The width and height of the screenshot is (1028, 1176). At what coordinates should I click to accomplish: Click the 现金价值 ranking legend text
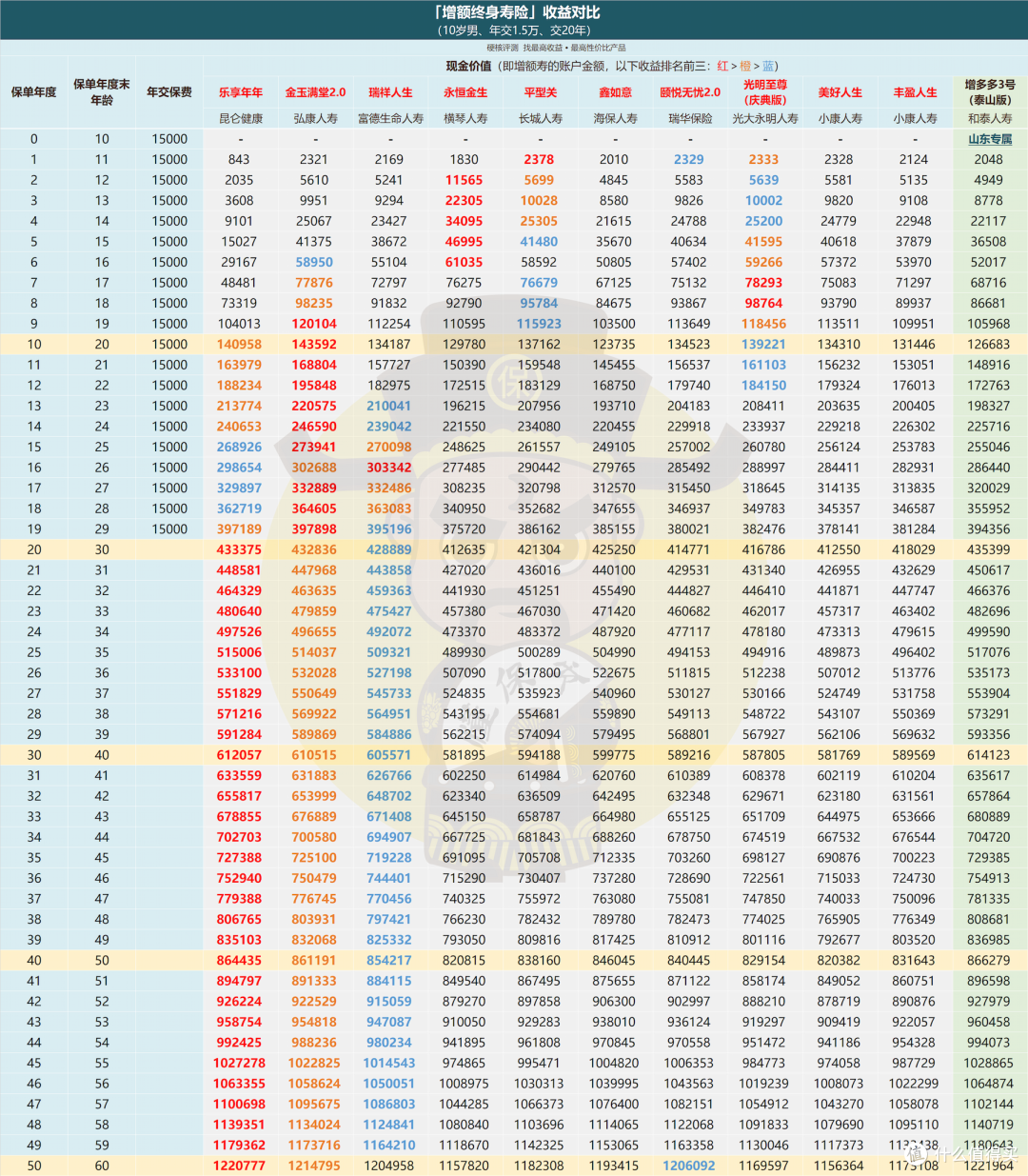pyautogui.click(x=612, y=66)
